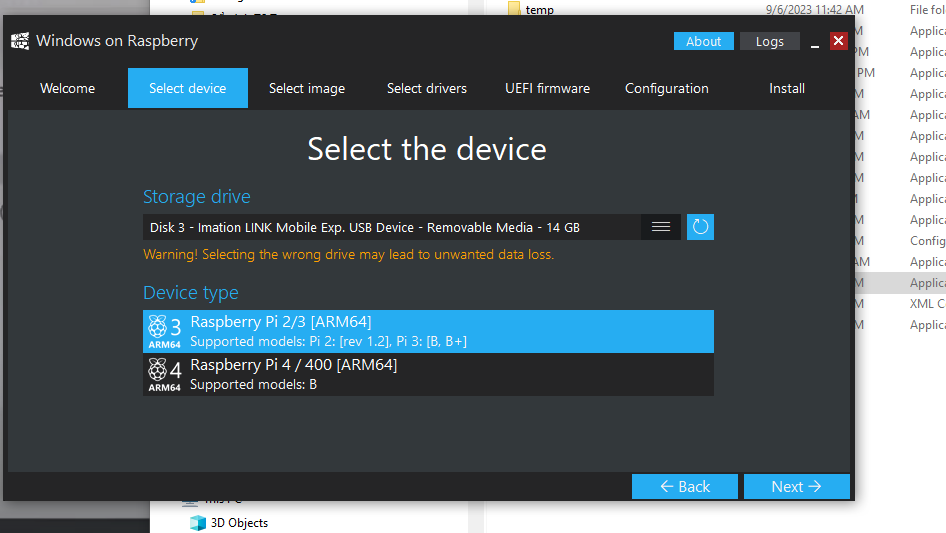Select Raspberry Pi 2/3 [ARM64] device type
Image resolution: width=946 pixels, height=533 pixels.
[428, 331]
